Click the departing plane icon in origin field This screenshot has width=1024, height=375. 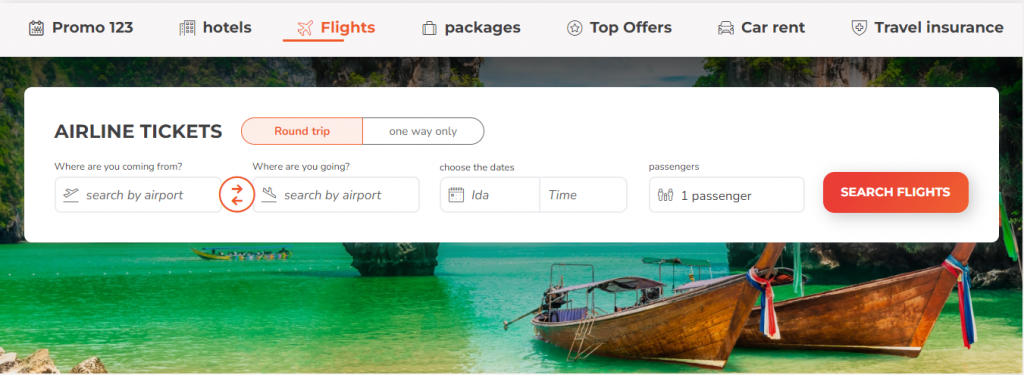[71, 194]
